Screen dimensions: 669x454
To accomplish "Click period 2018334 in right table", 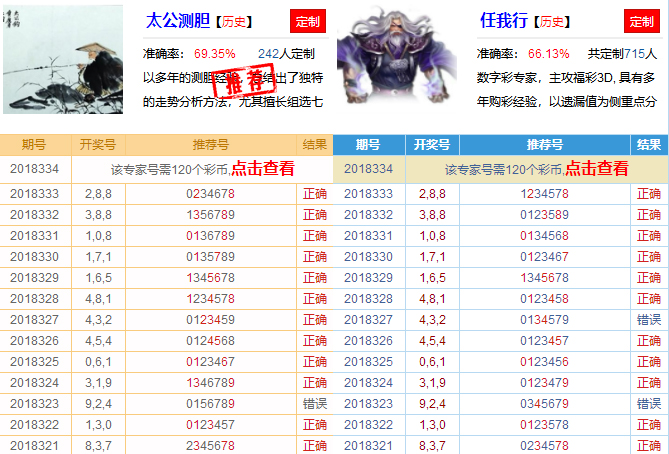I will click(x=368, y=169).
